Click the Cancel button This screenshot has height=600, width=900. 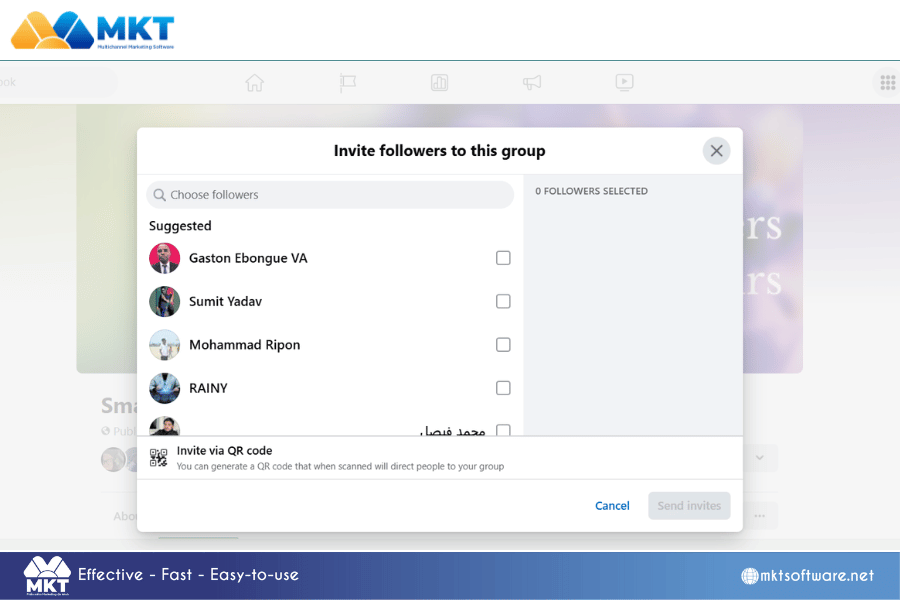[612, 506]
